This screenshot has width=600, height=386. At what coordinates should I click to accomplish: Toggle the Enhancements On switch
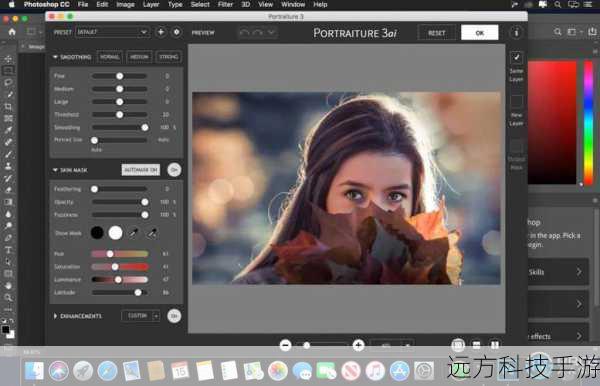pos(174,316)
